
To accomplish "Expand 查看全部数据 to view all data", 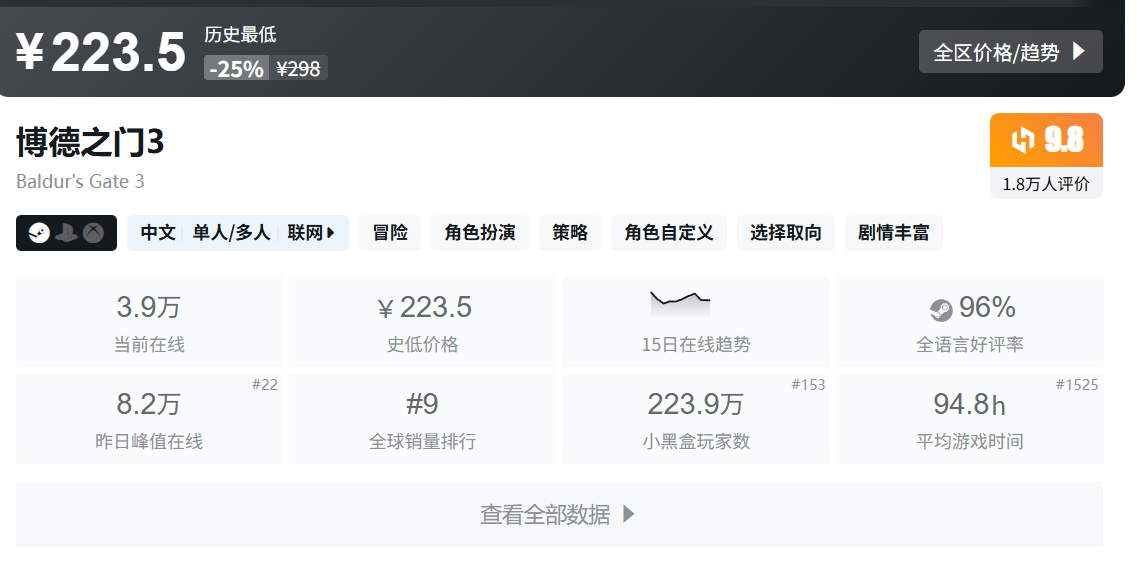I will point(559,514).
